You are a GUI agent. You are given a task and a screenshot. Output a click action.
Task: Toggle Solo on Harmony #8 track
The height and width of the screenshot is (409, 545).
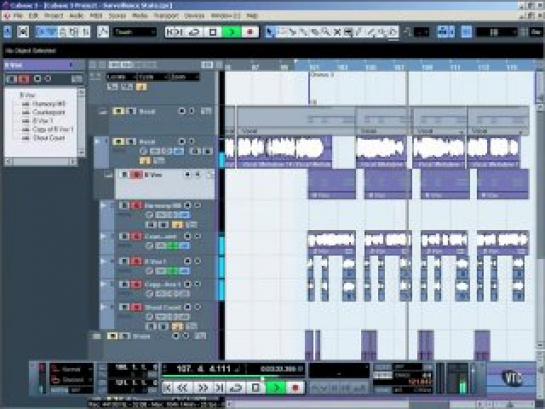(x=136, y=205)
